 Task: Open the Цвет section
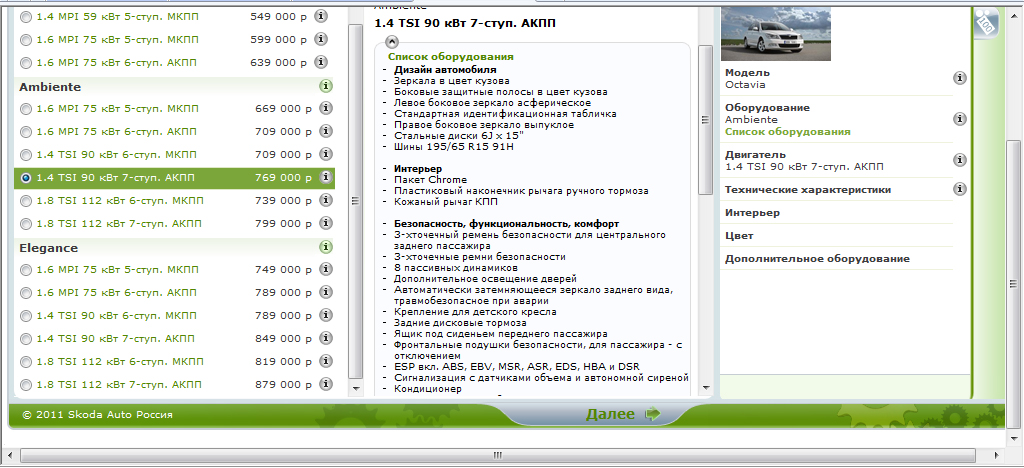(739, 236)
